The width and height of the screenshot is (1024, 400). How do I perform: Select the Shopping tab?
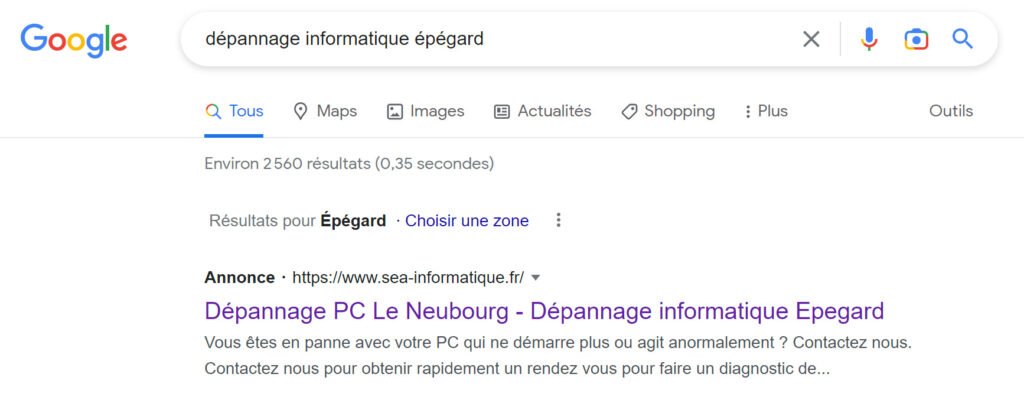(668, 111)
